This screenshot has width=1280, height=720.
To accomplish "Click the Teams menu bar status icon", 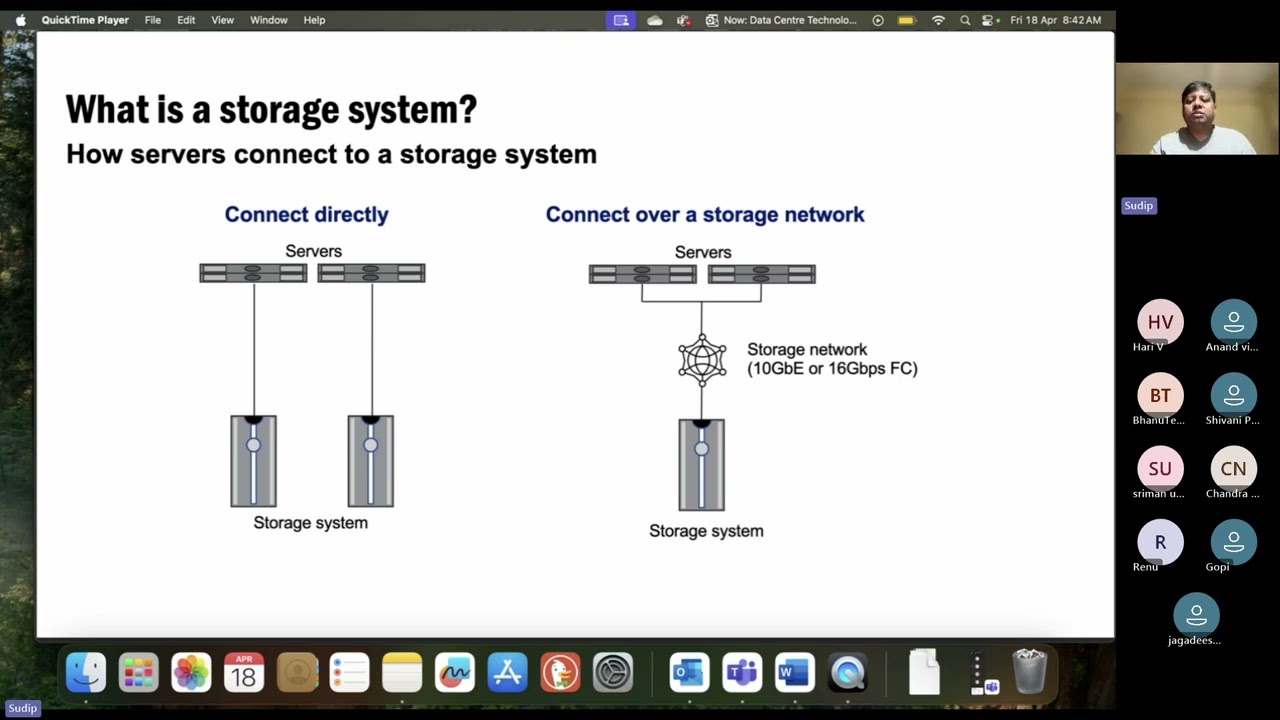I will [684, 20].
